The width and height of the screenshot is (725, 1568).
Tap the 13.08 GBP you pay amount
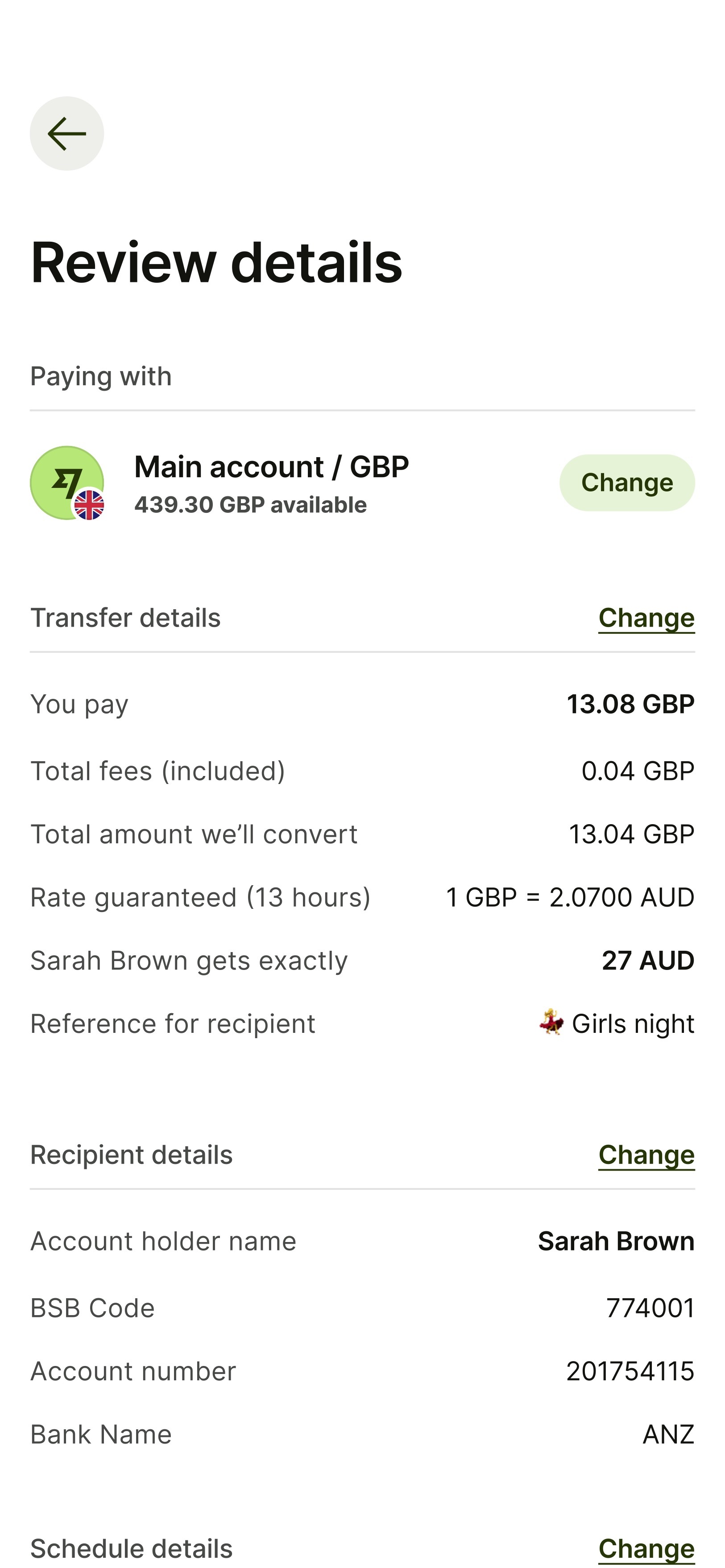point(630,704)
